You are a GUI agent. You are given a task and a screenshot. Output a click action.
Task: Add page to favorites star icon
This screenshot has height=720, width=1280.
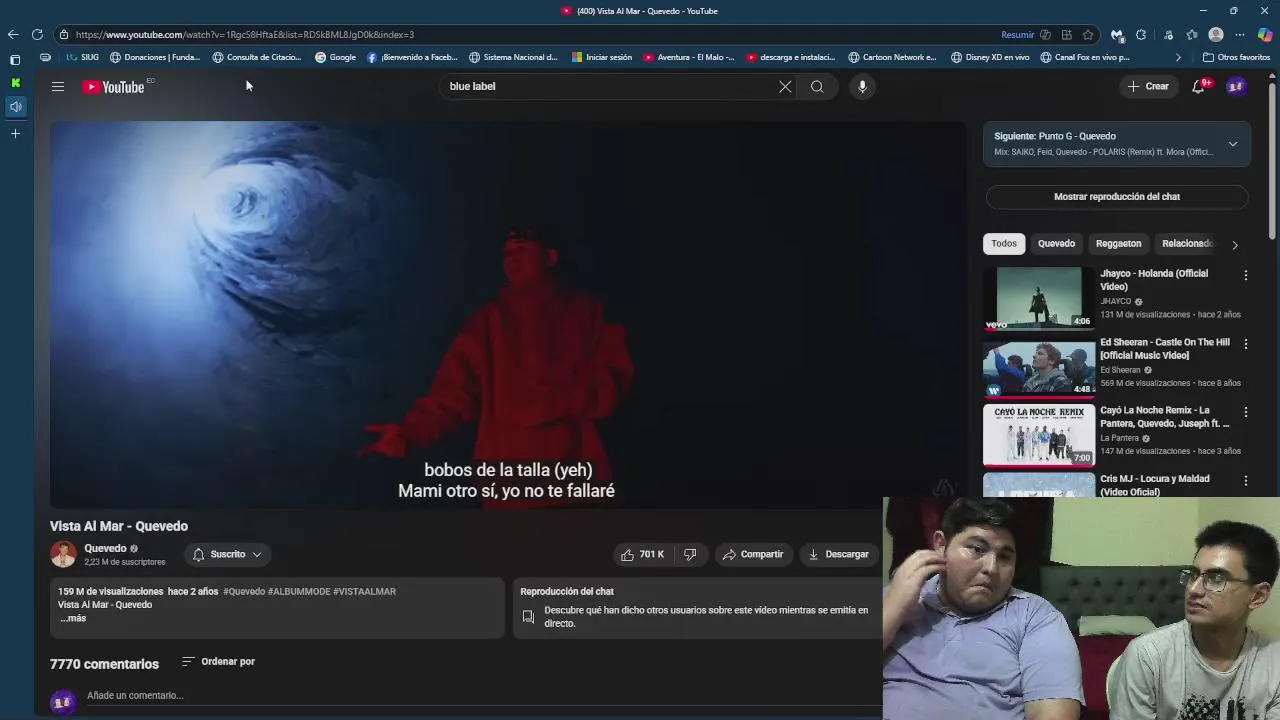click(1088, 35)
